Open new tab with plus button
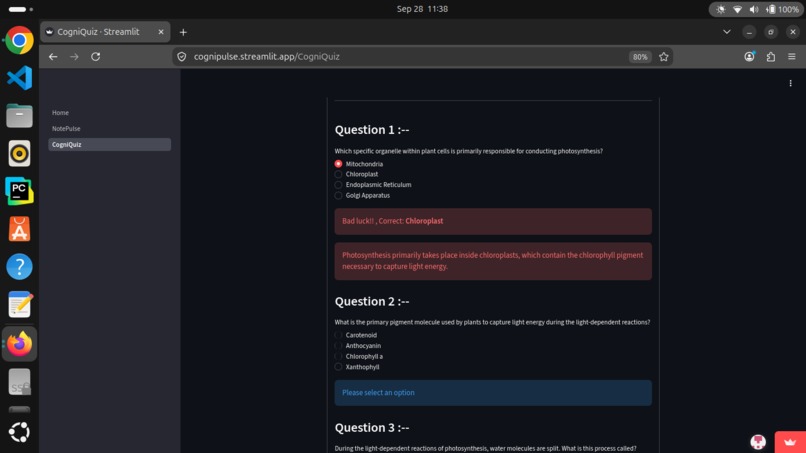The width and height of the screenshot is (806, 453). pos(183,32)
